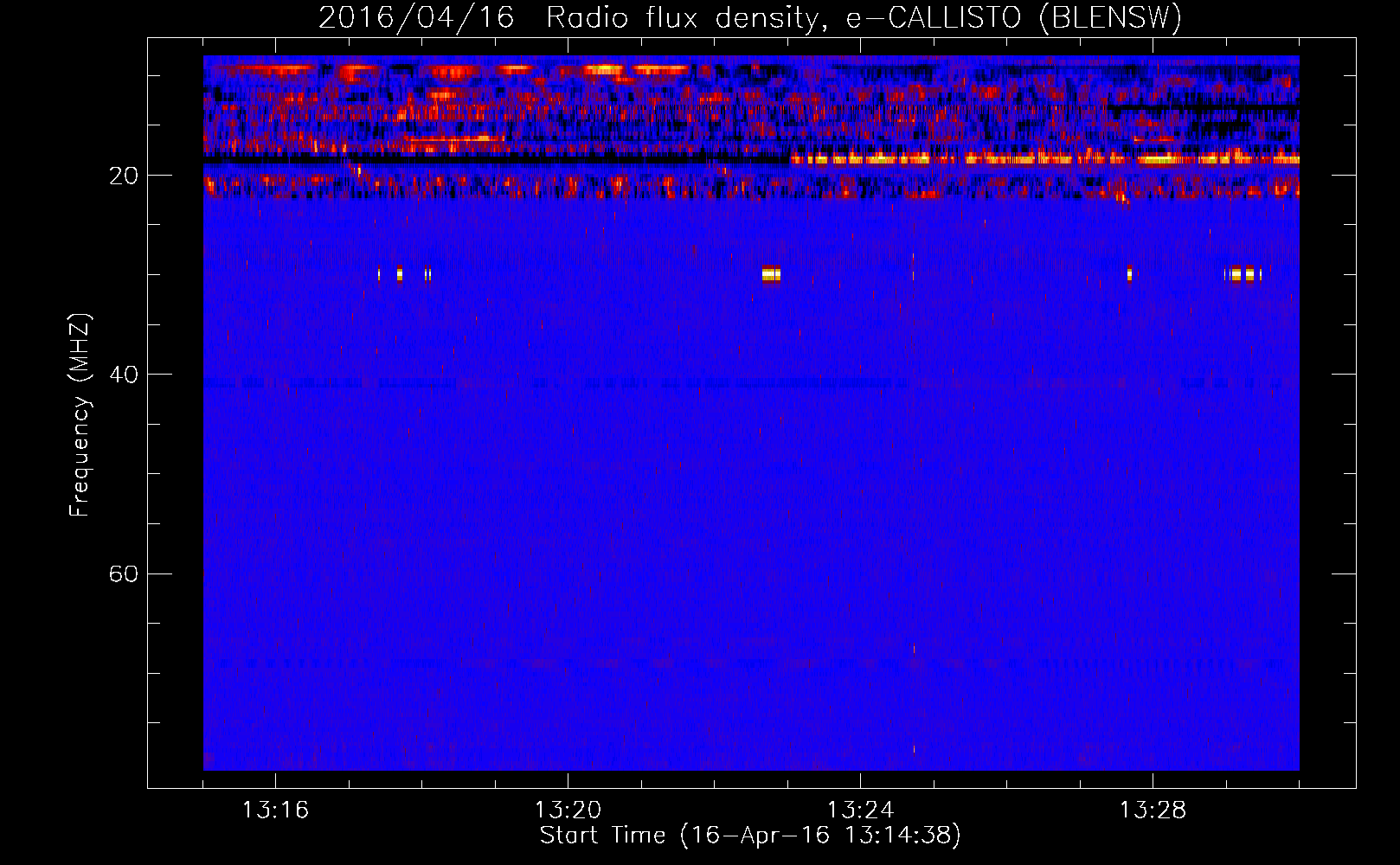Viewport: 1400px width, 865px height.
Task: Click the 13:20 time tick label
Action: (568, 810)
